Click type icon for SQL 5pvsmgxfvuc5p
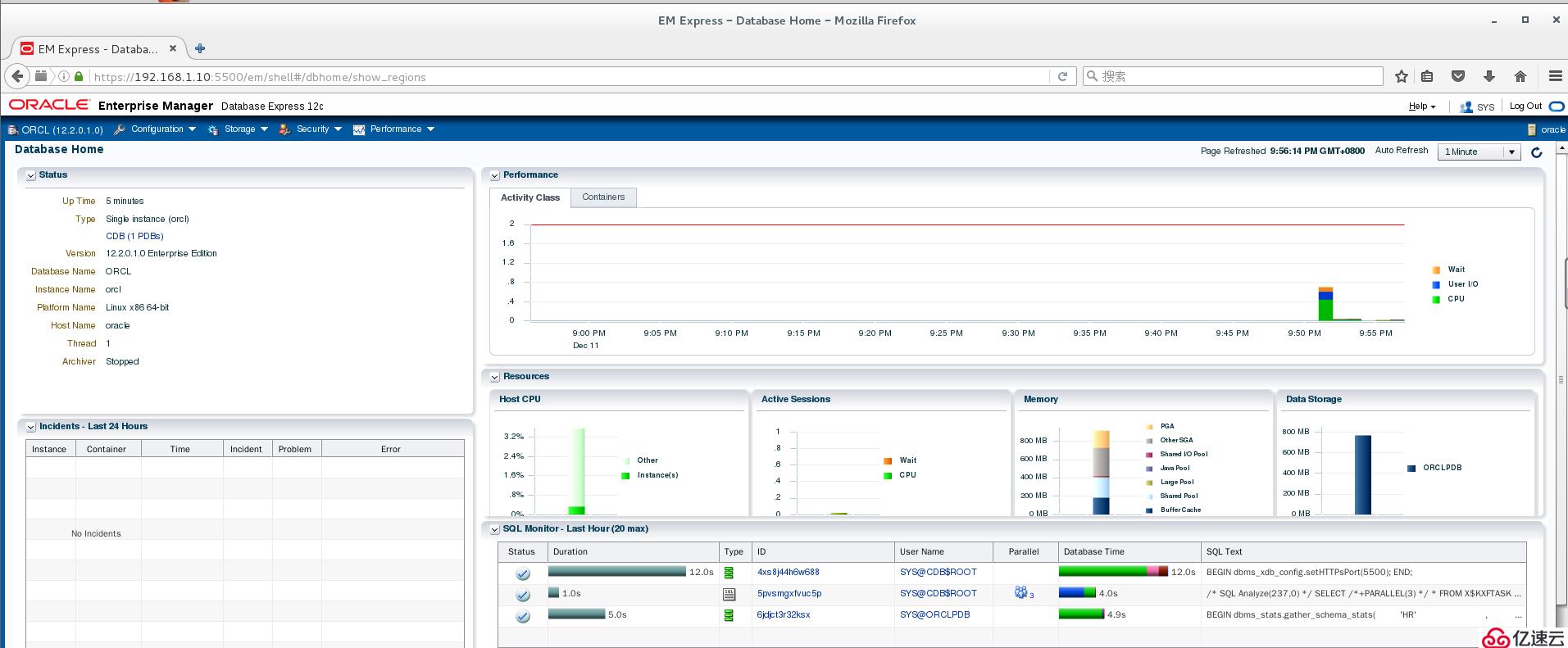Screen dimensions: 1568x648 [729, 594]
